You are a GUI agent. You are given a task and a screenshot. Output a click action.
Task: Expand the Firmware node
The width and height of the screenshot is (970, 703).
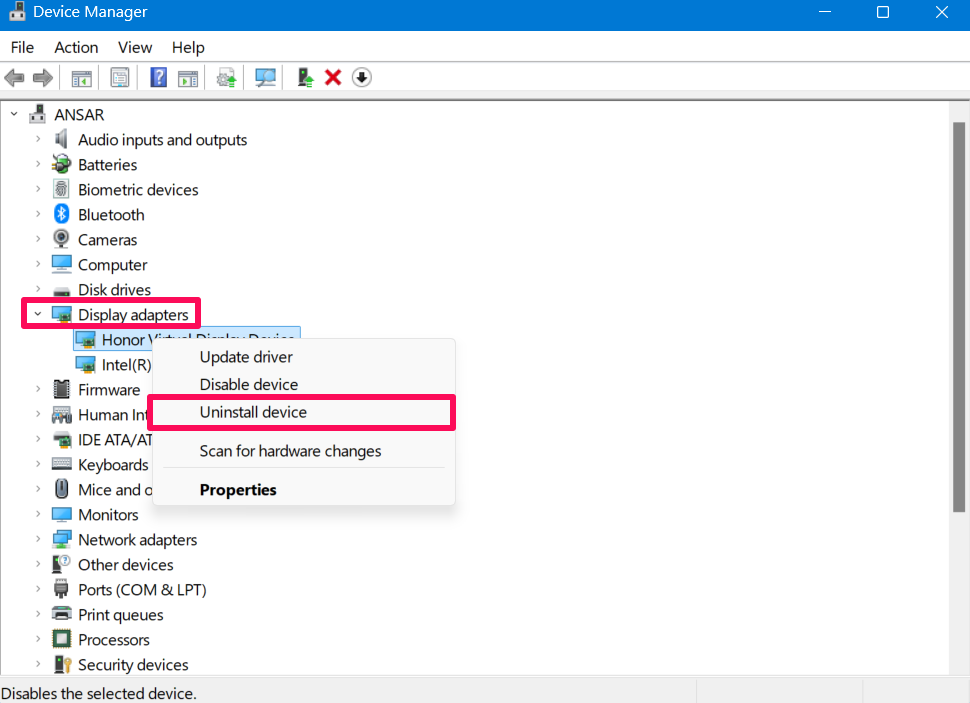(38, 389)
